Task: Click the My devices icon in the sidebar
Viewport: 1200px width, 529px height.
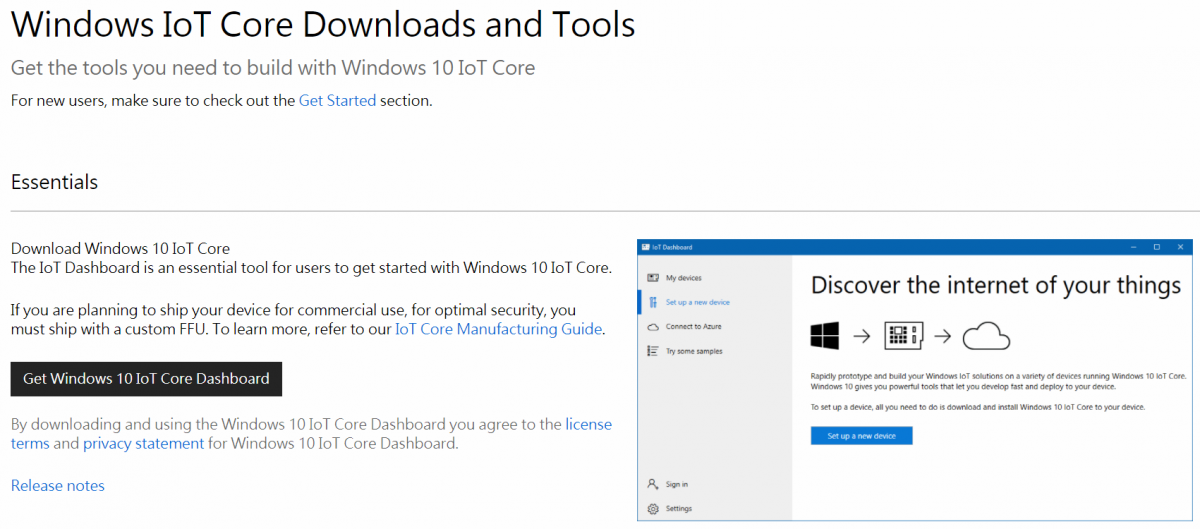Action: [x=653, y=277]
